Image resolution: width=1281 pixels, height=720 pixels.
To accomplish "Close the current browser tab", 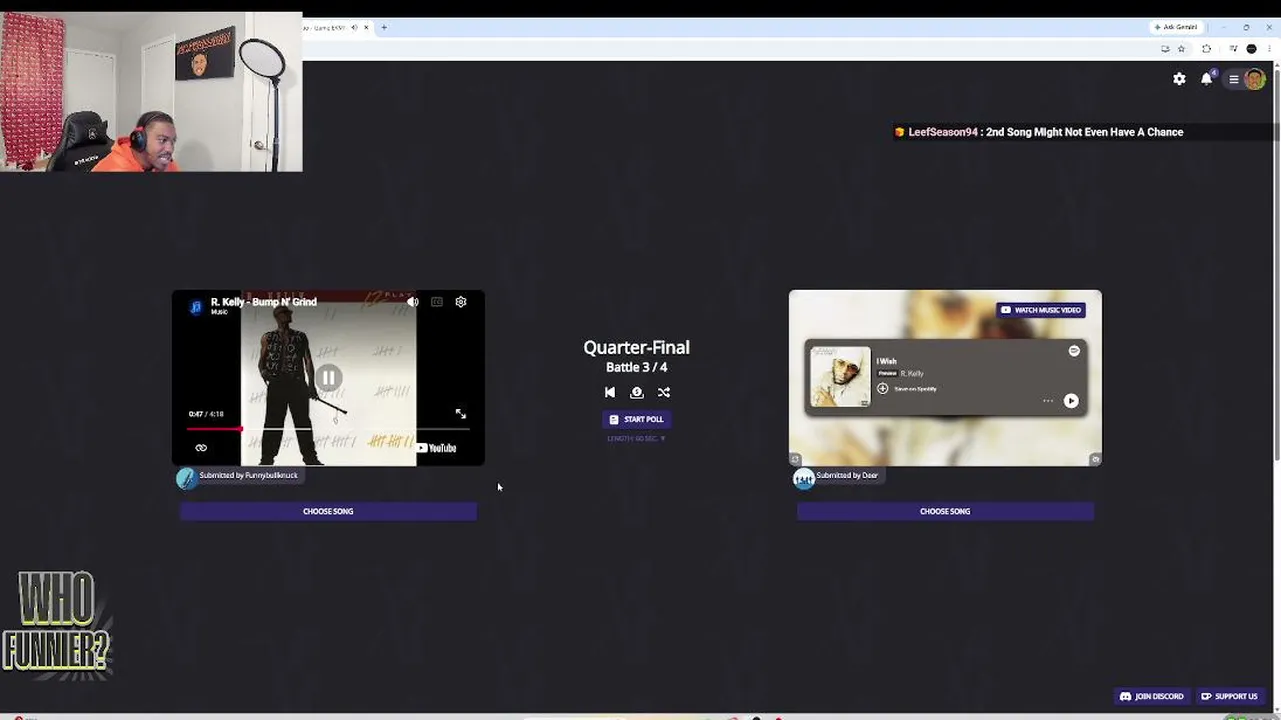I will click(366, 28).
